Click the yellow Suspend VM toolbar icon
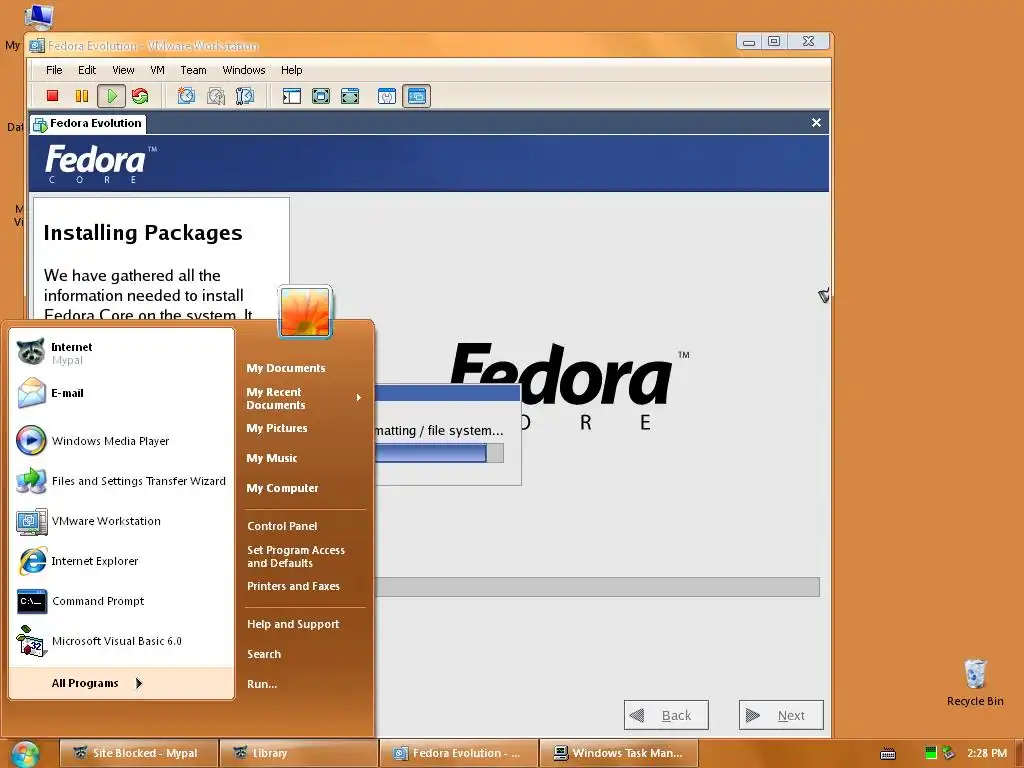Viewport: 1024px width, 768px height. (x=82, y=96)
